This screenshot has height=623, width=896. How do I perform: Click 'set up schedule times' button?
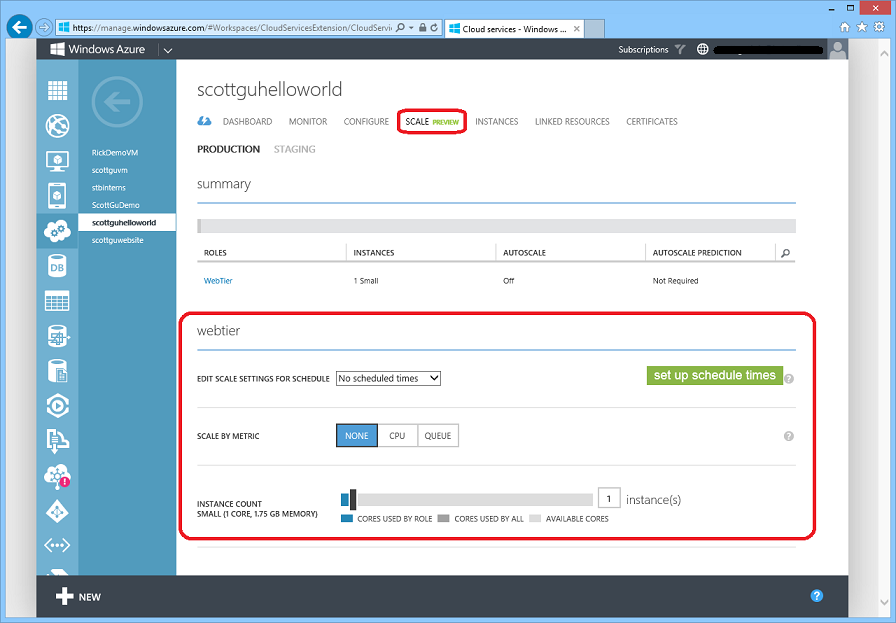click(x=715, y=376)
